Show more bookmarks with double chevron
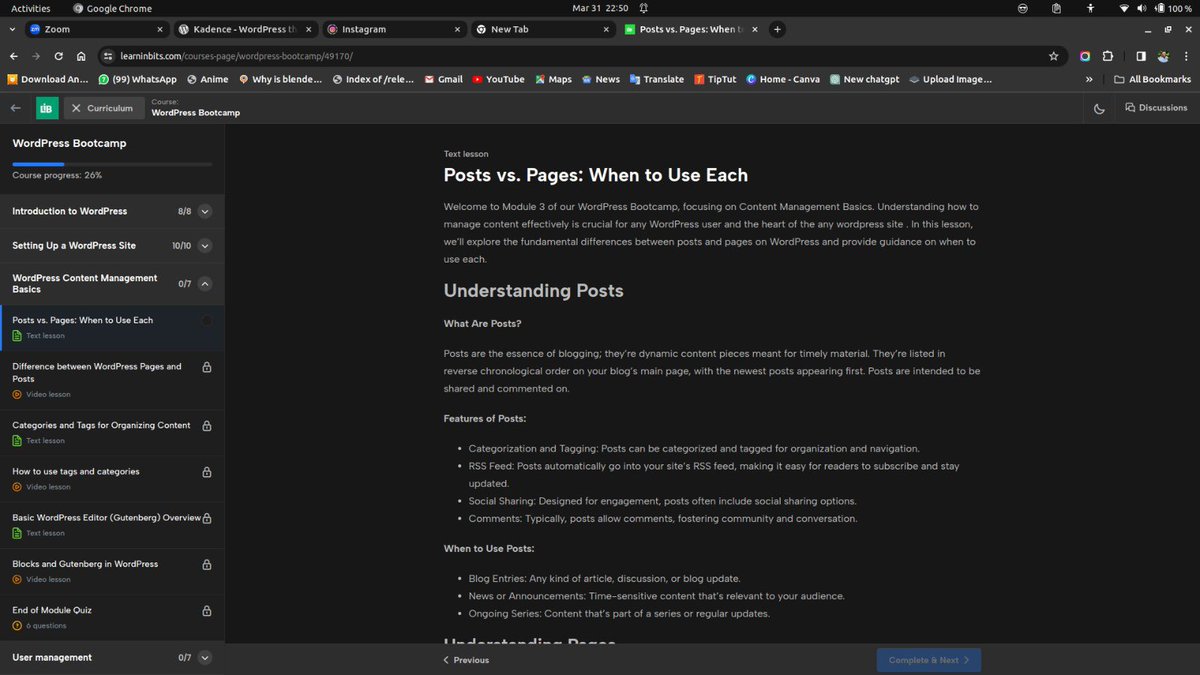The image size is (1200, 675). click(1089, 79)
